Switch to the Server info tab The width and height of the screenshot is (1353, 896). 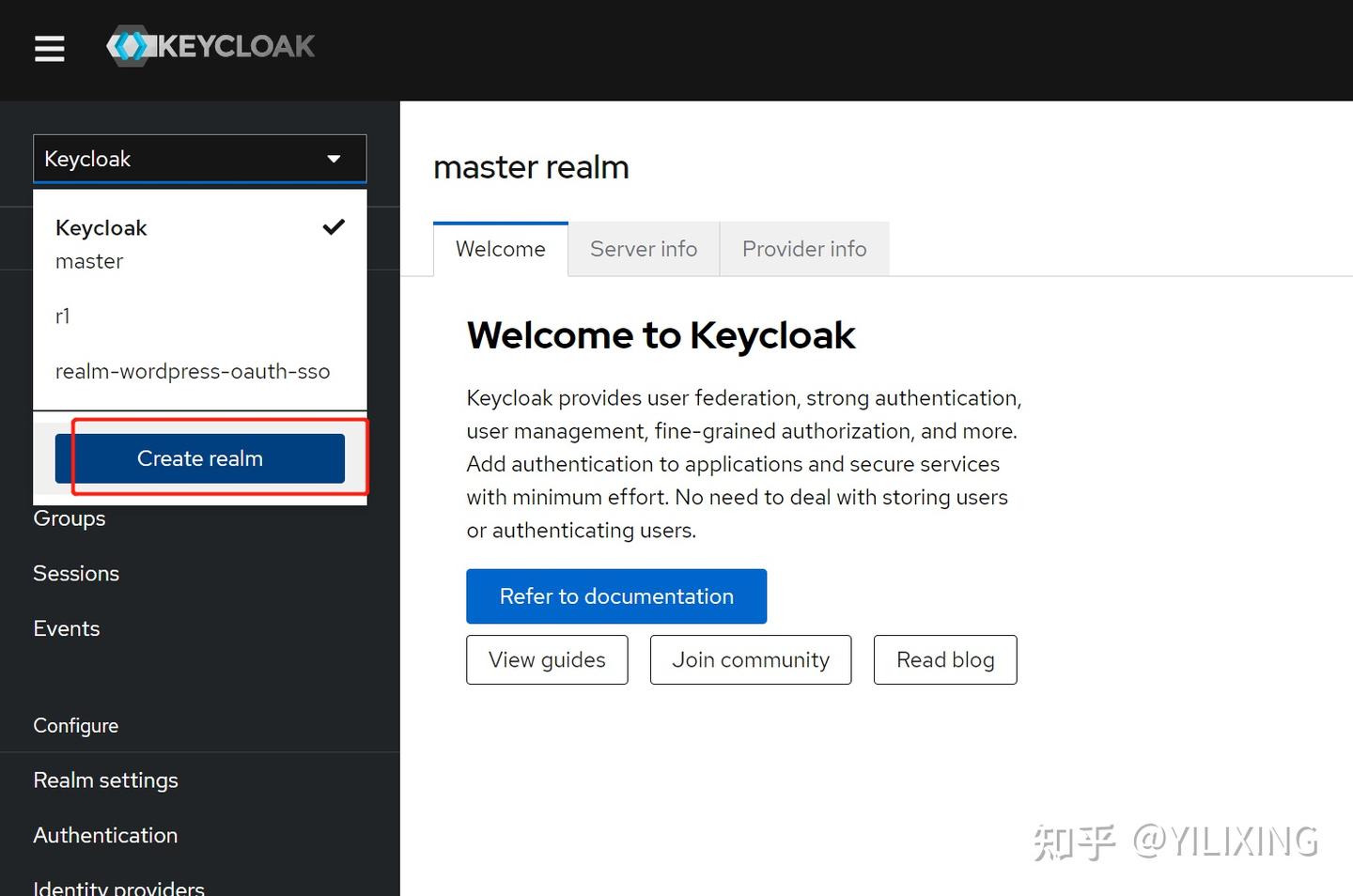click(x=643, y=248)
